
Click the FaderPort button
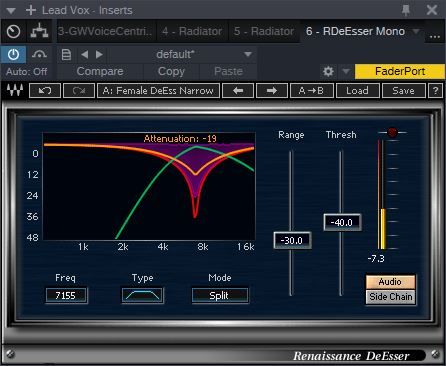click(400, 71)
